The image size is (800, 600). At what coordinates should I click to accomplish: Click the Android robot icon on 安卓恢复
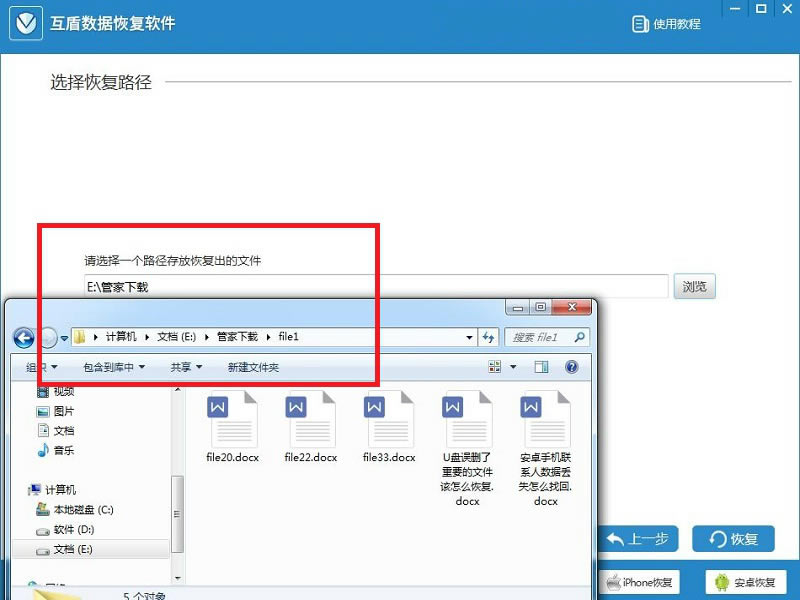tap(722, 582)
